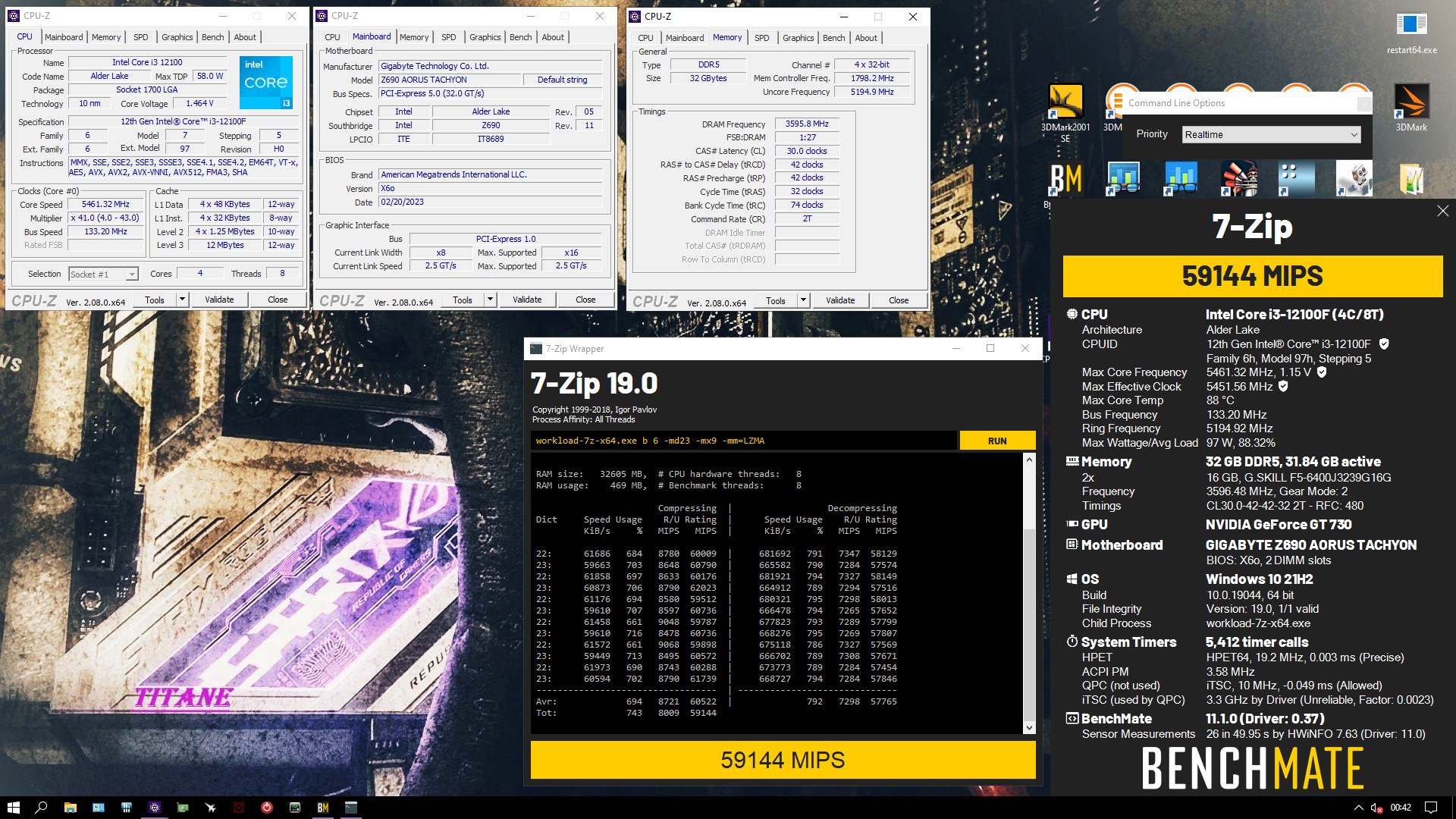Click Tools button in CPU-Z CPU window

[155, 300]
